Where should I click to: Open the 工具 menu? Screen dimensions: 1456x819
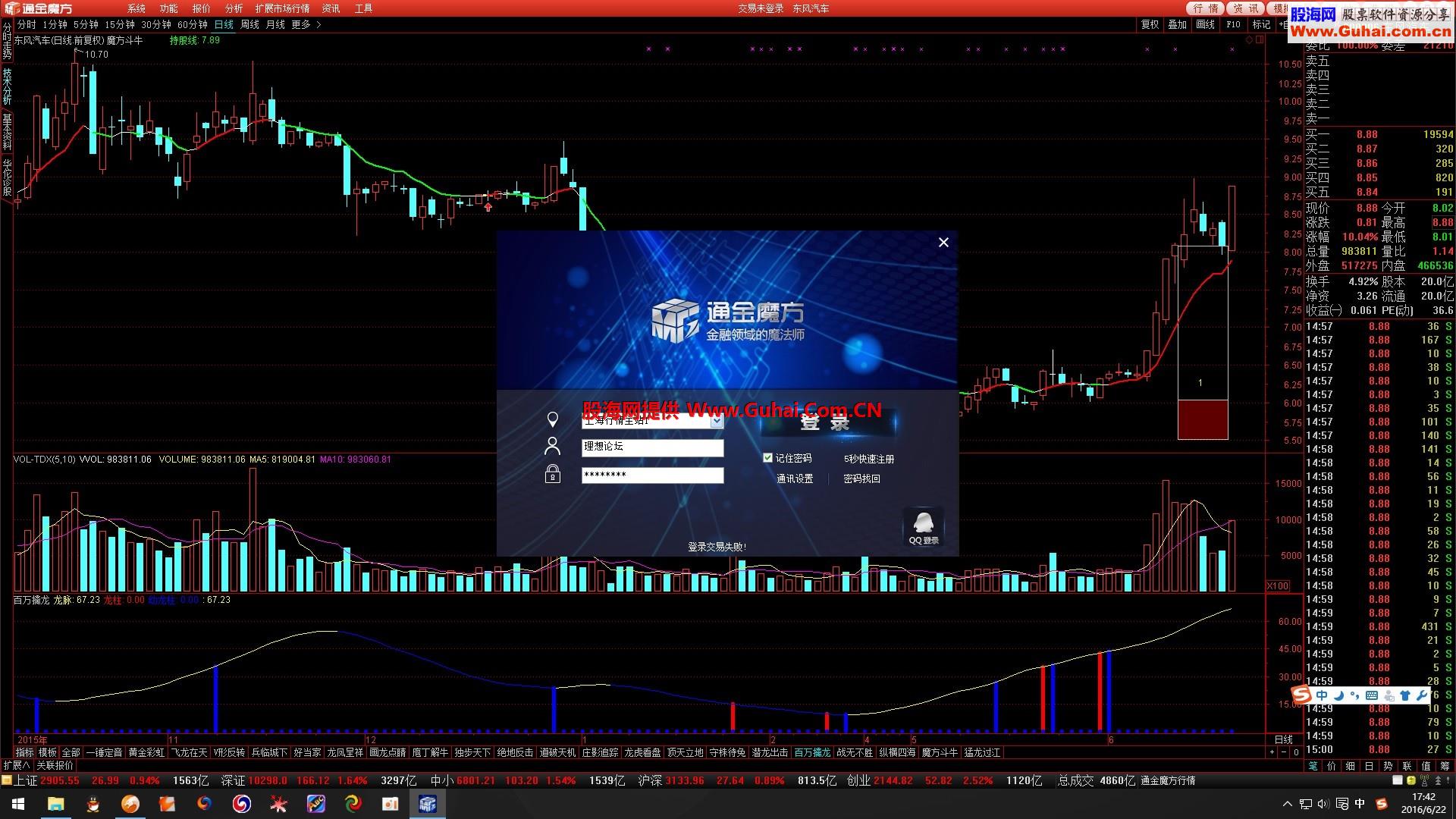tap(363, 8)
